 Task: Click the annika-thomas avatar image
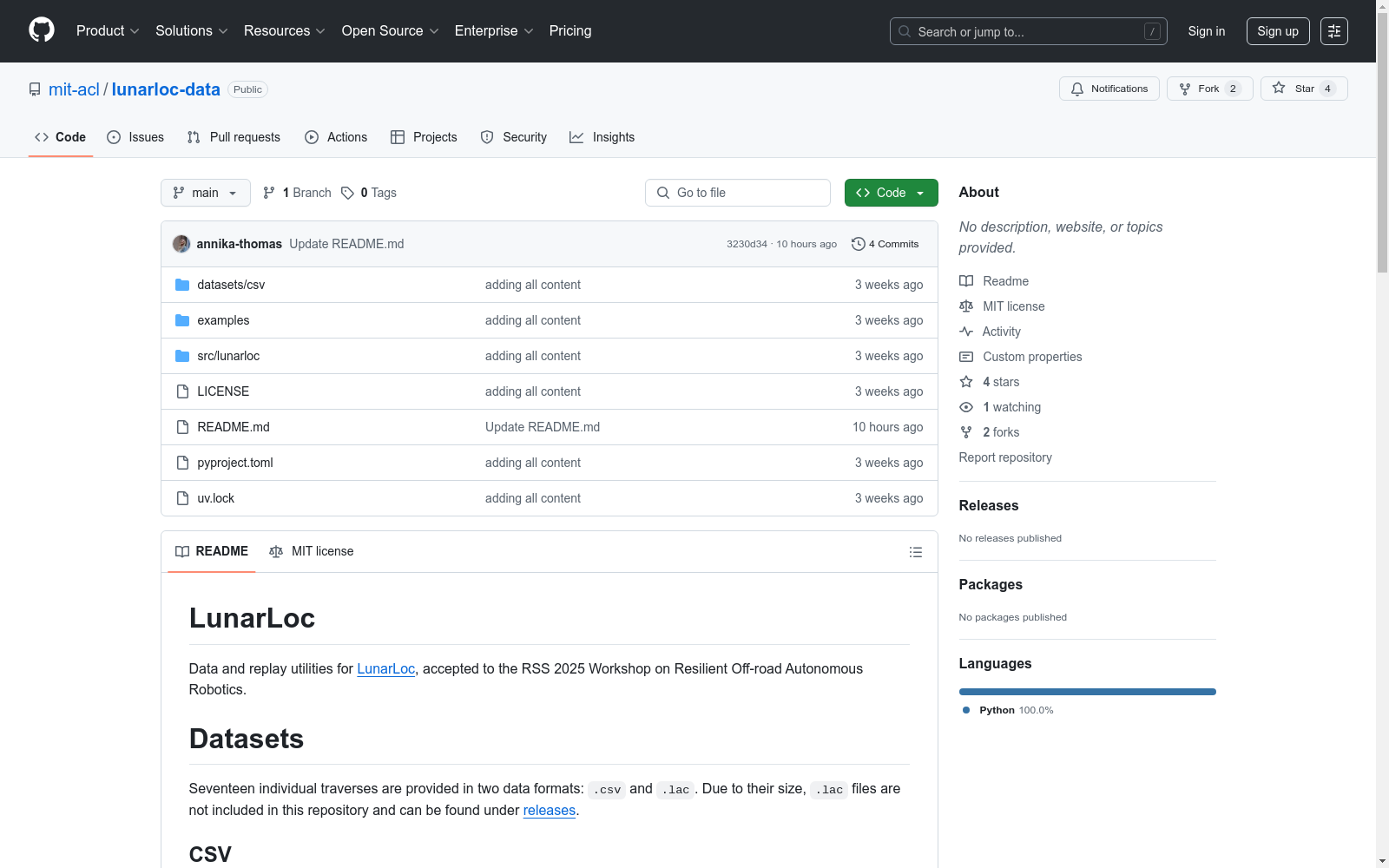(181, 244)
